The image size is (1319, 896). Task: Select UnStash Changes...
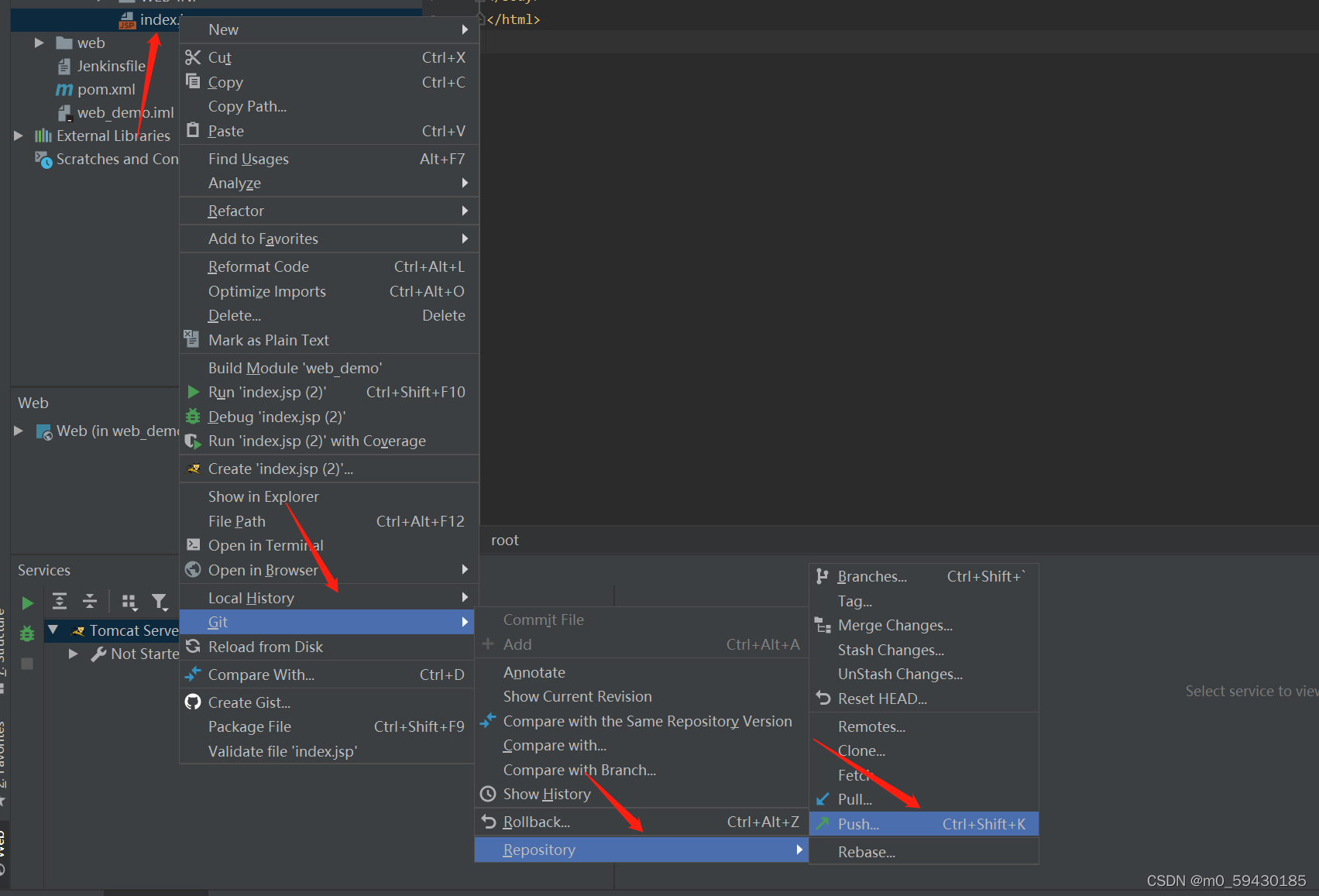pos(923,674)
